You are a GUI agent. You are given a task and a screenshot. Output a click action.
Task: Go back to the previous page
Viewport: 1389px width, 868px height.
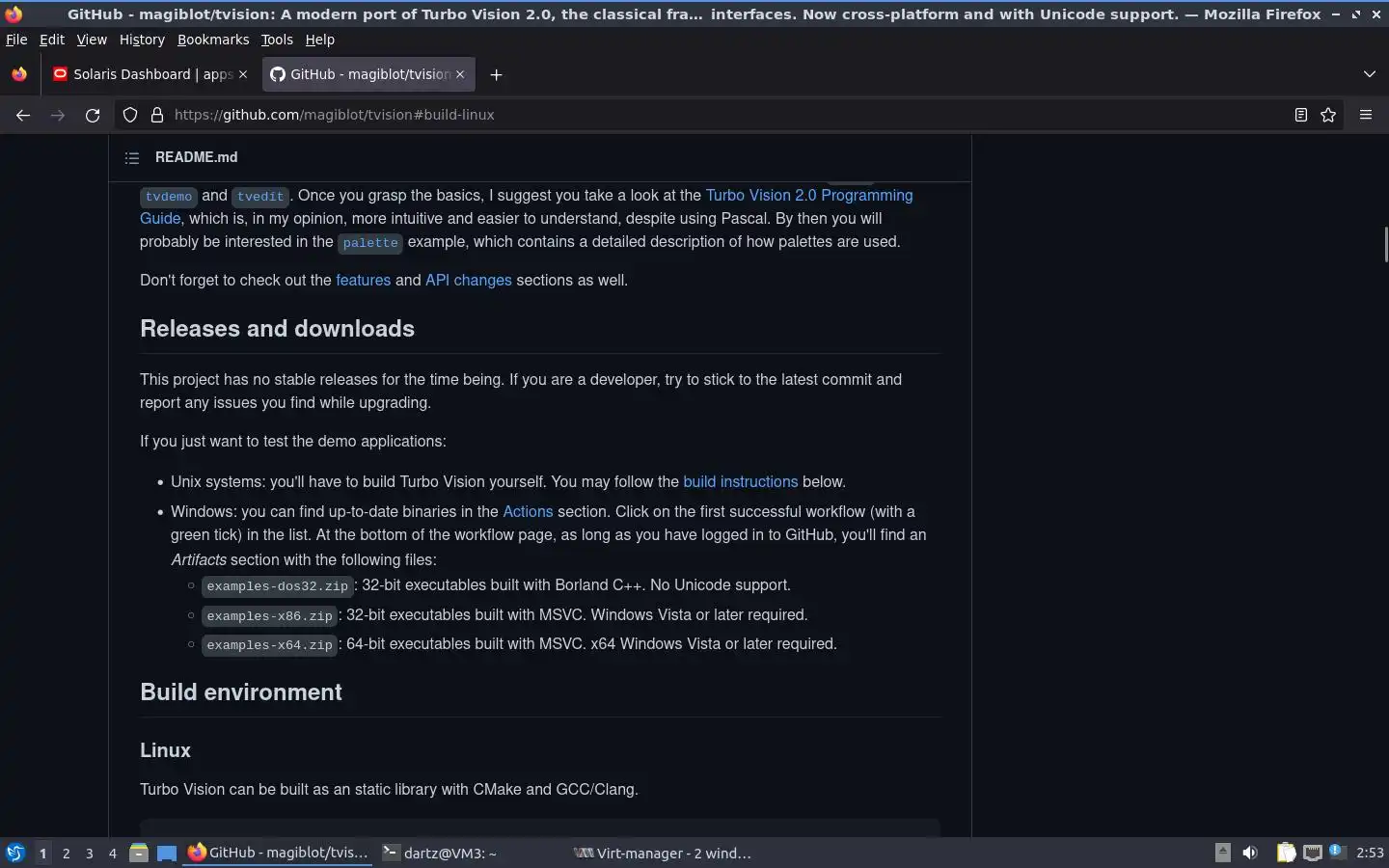[x=23, y=115]
